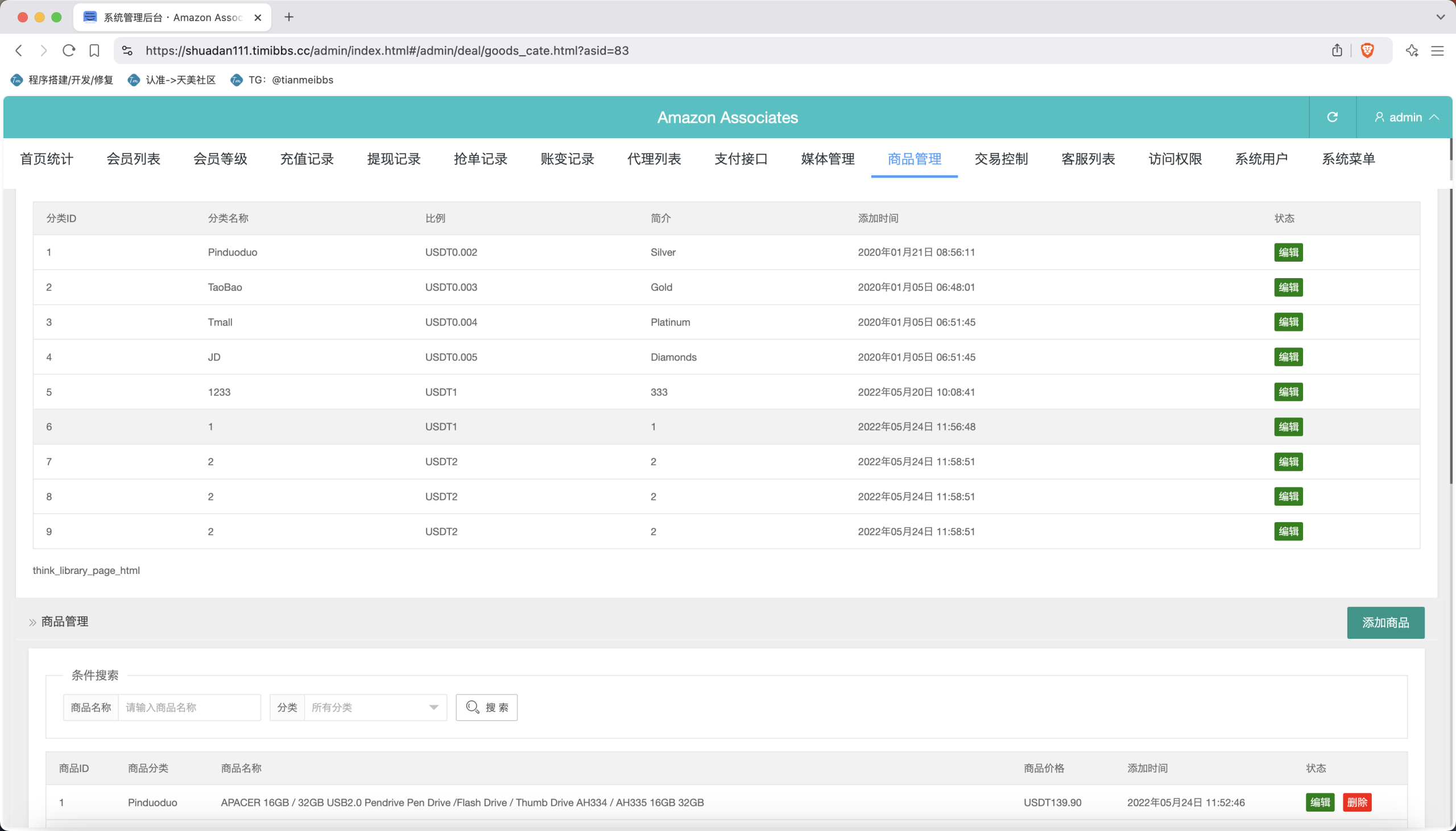Click the Leo AI sparkle icon
Image resolution: width=1456 pixels, height=831 pixels.
(x=1412, y=51)
